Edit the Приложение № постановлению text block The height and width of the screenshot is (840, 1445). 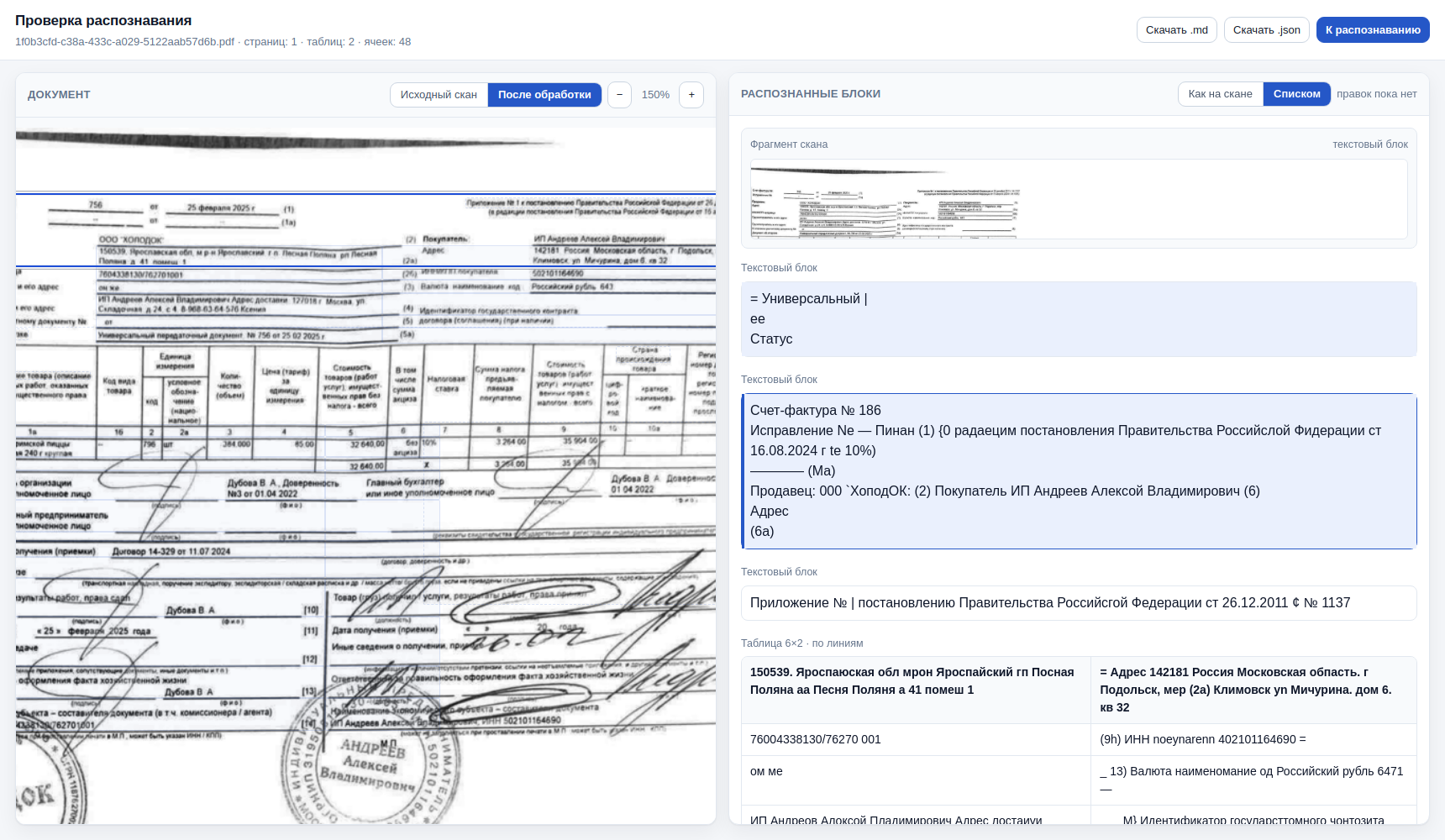[x=1079, y=603]
